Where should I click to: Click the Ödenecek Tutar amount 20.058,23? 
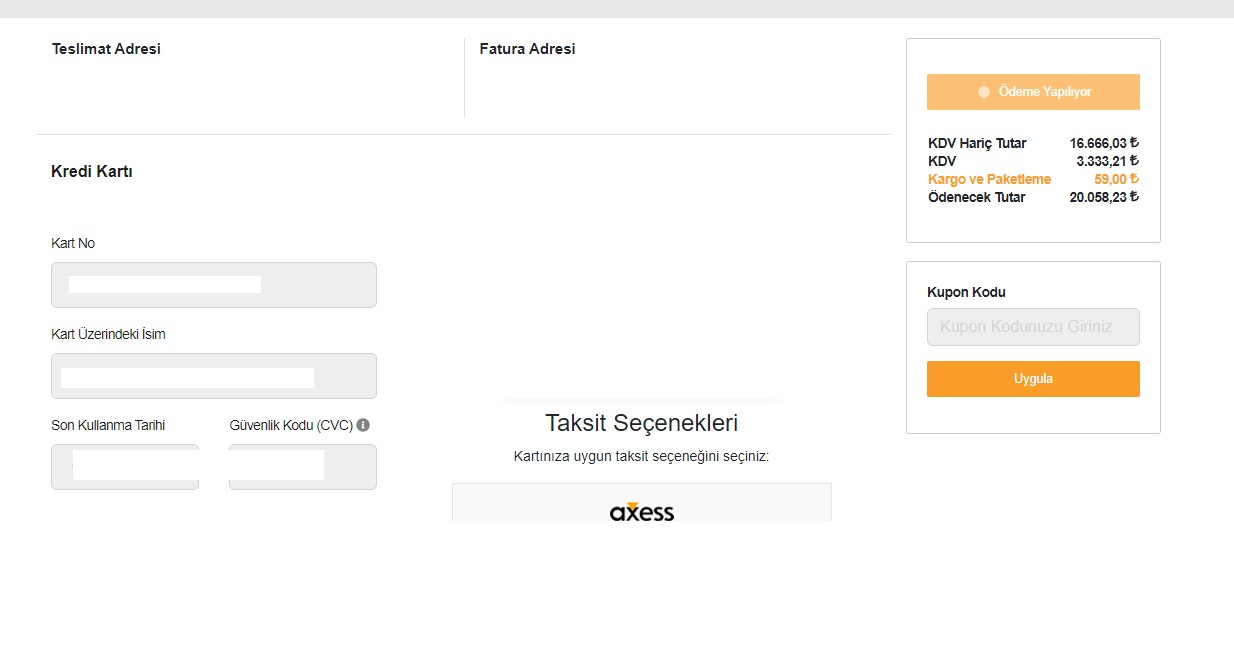1103,197
